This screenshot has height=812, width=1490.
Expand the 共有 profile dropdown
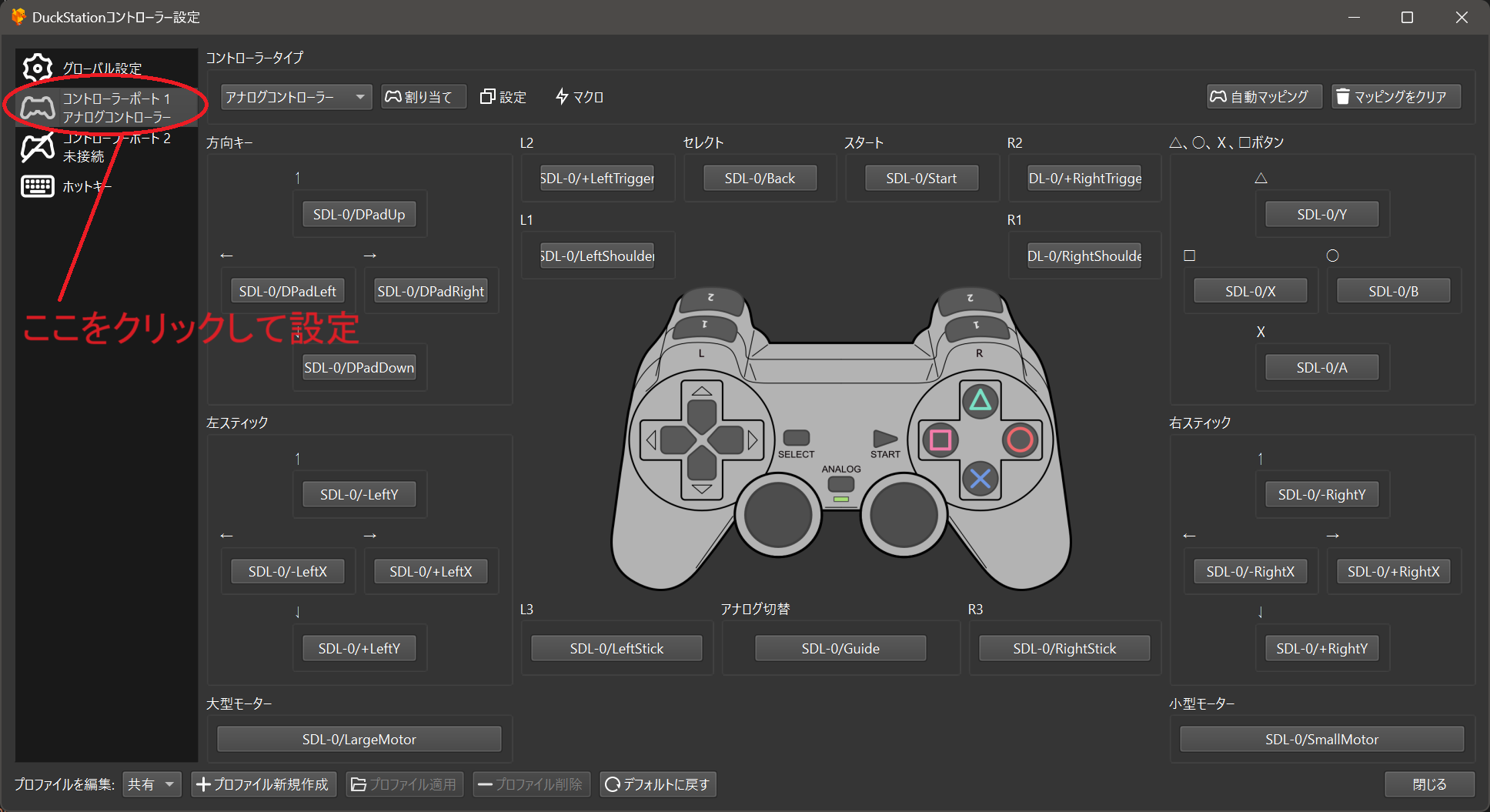(x=152, y=784)
